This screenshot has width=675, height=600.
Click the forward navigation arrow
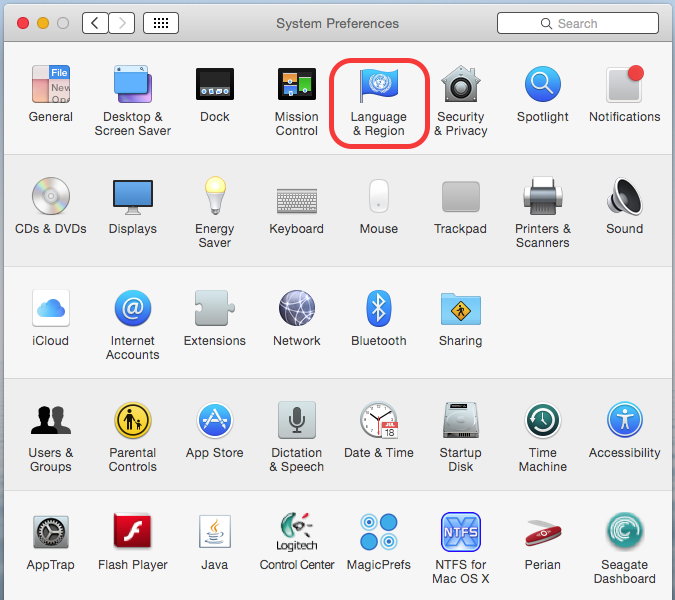tap(121, 23)
